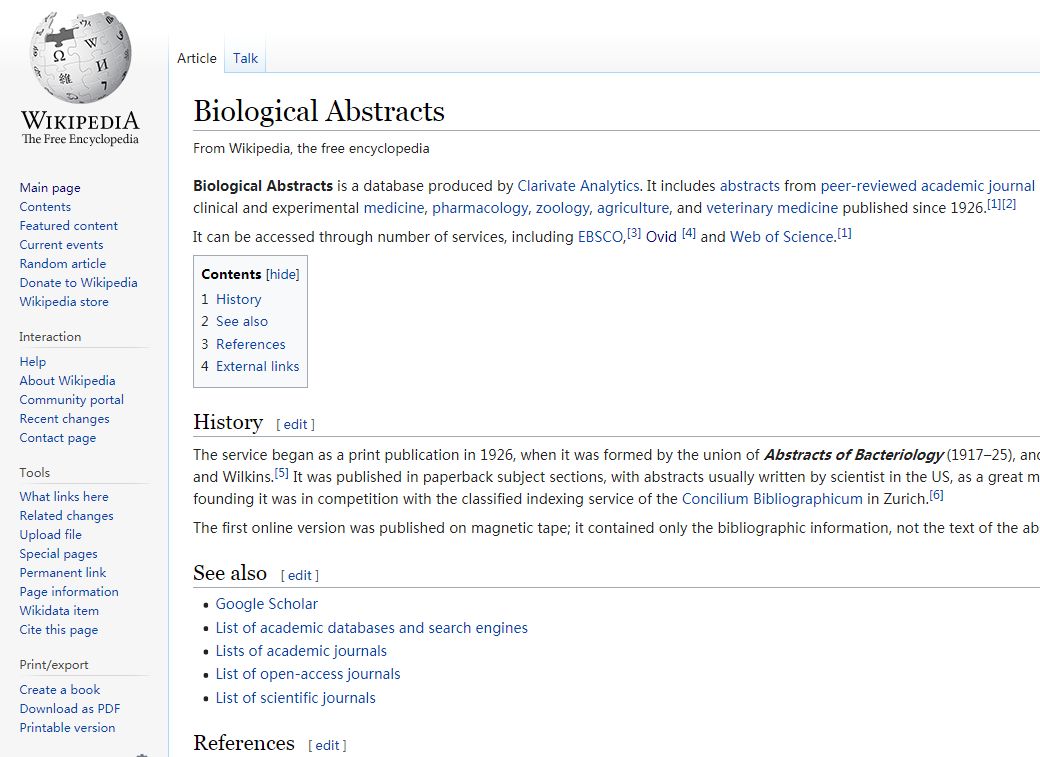Open the Wikidata item
This screenshot has width=1040, height=757.
(x=59, y=610)
